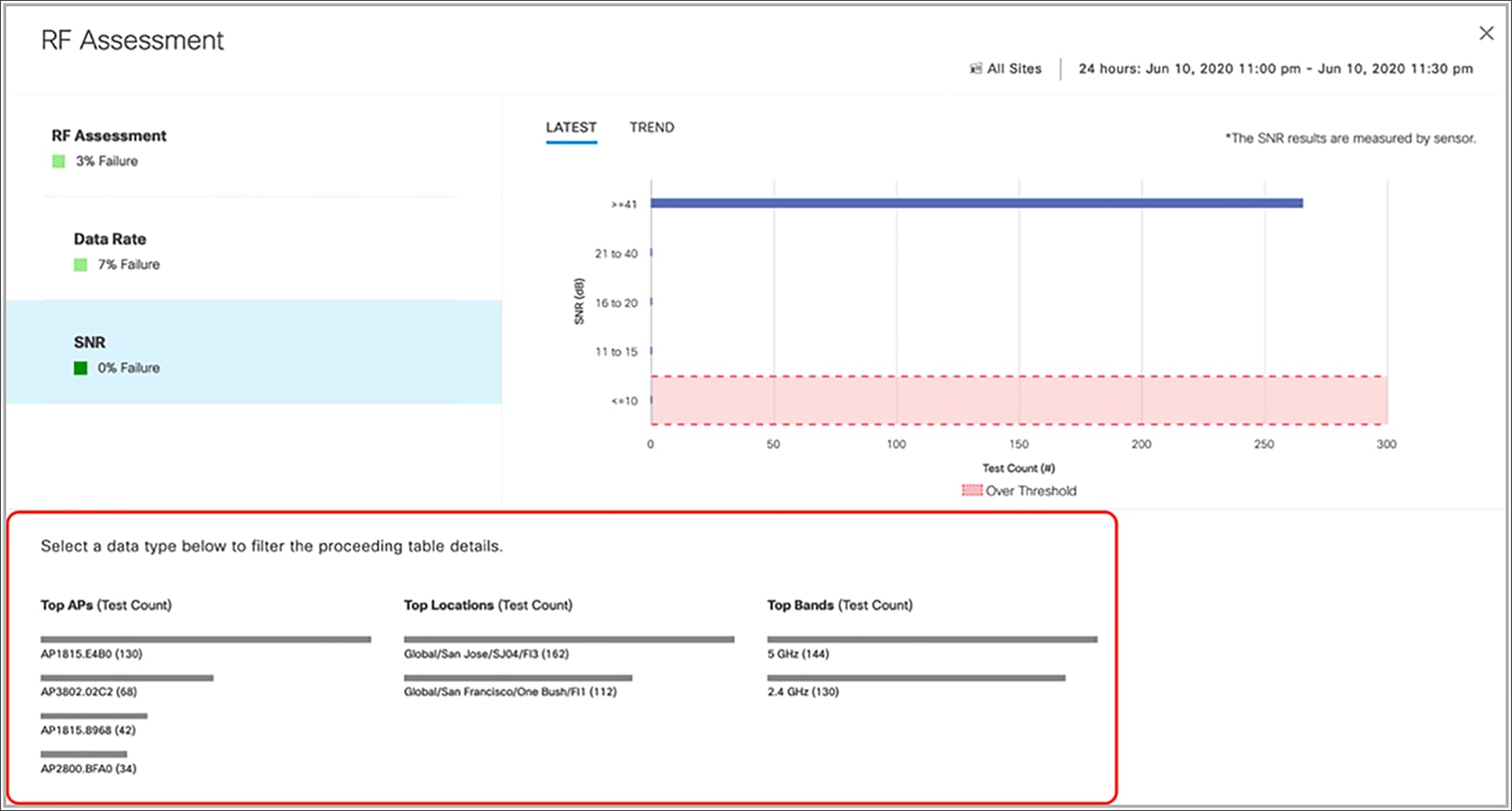This screenshot has width=1512, height=811.
Task: Click the AP1815.E4B0 (130) label
Action: click(x=92, y=654)
